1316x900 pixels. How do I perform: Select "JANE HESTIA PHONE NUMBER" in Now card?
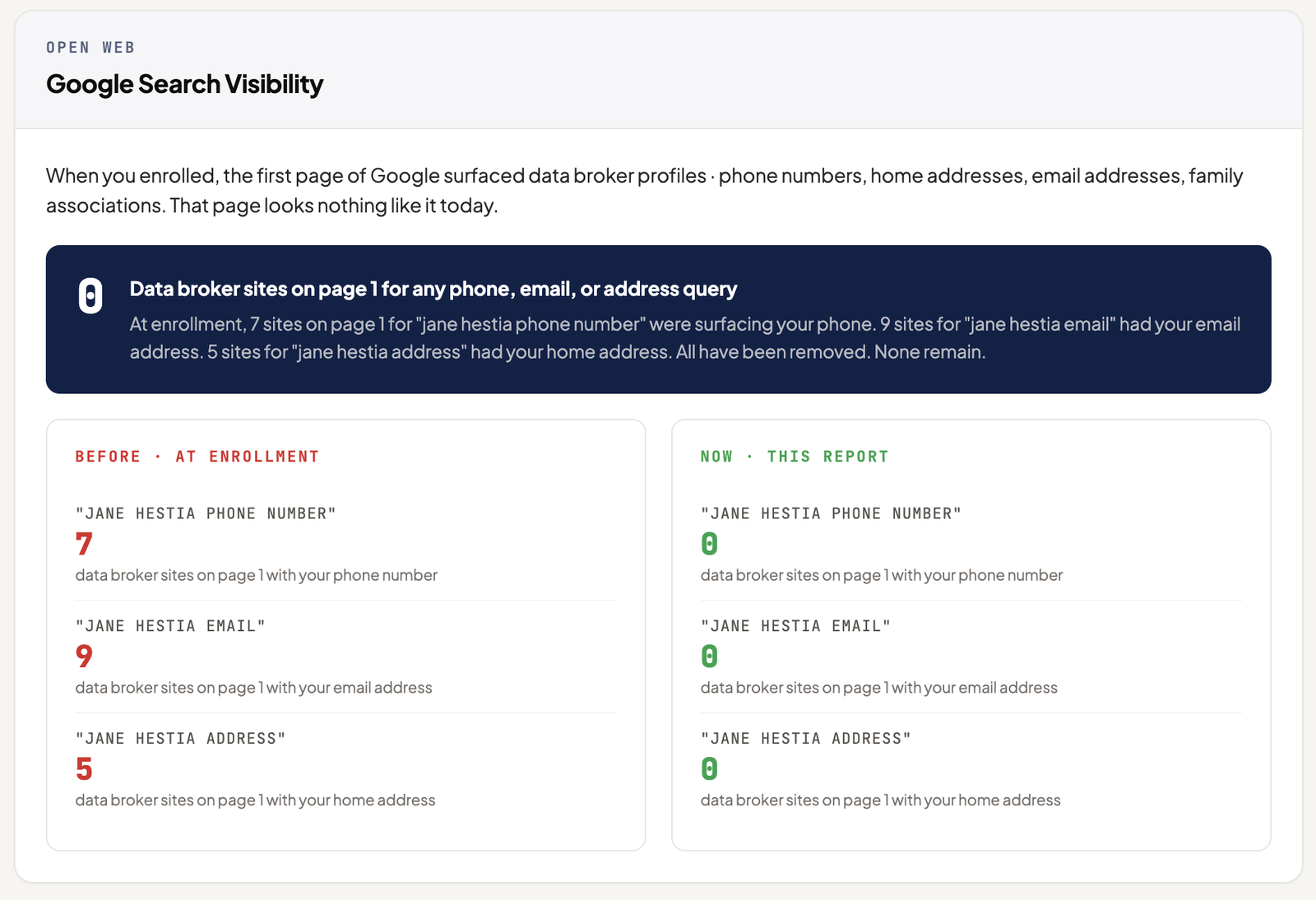831,513
